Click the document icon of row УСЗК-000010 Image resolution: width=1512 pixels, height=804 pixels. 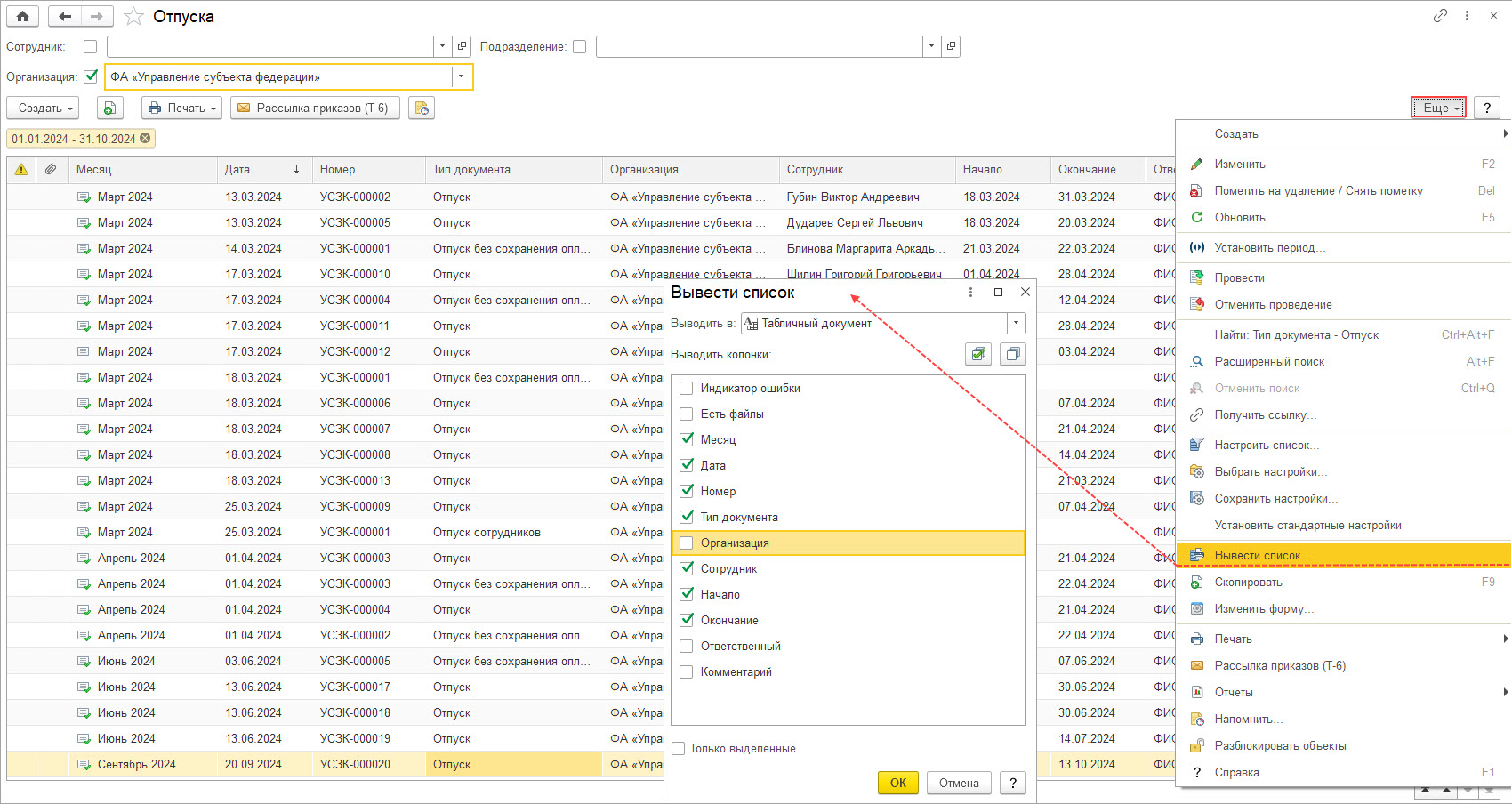[x=84, y=275]
